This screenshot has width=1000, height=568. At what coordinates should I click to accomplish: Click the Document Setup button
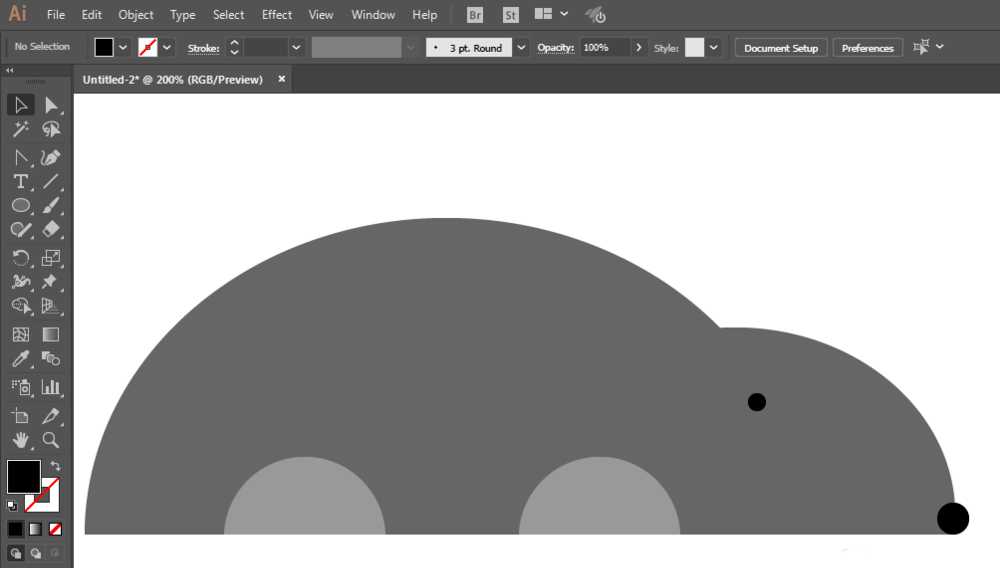point(781,48)
